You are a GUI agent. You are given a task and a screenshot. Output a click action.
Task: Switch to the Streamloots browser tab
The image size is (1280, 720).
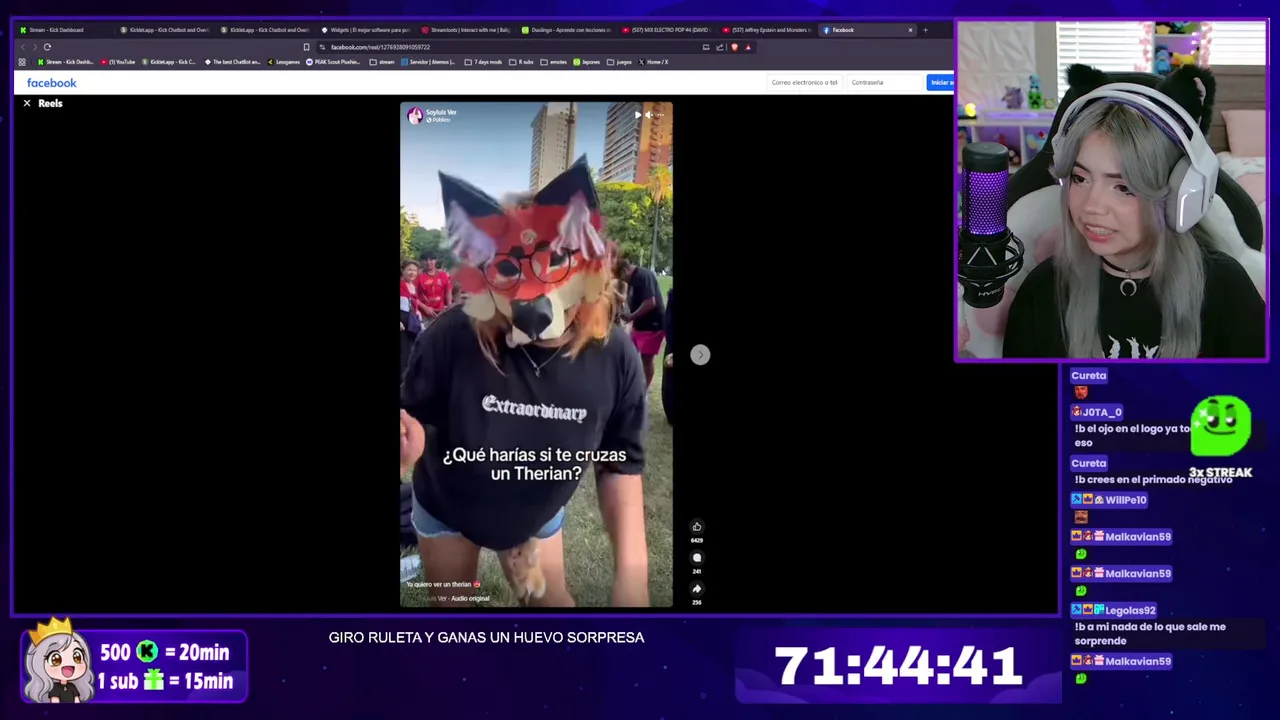pyautogui.click(x=466, y=30)
